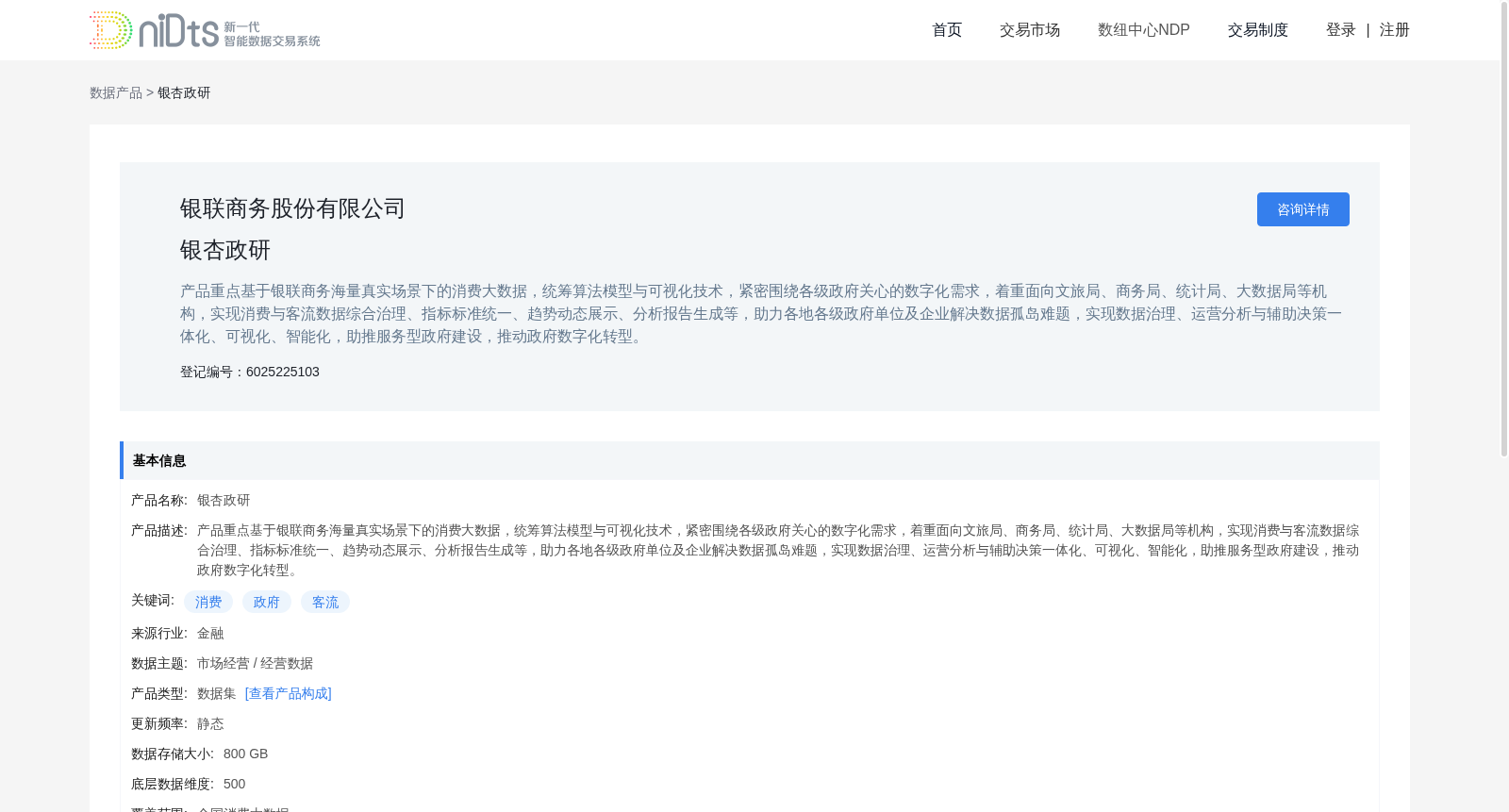Click the 更新频率 value 静态
1509x812 pixels.
[210, 723]
